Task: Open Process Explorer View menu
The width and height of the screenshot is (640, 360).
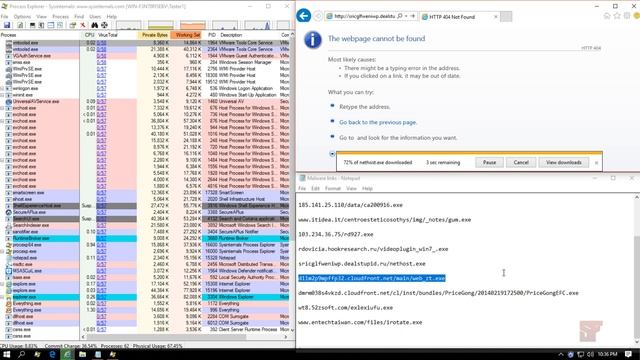Action: tap(41, 17)
